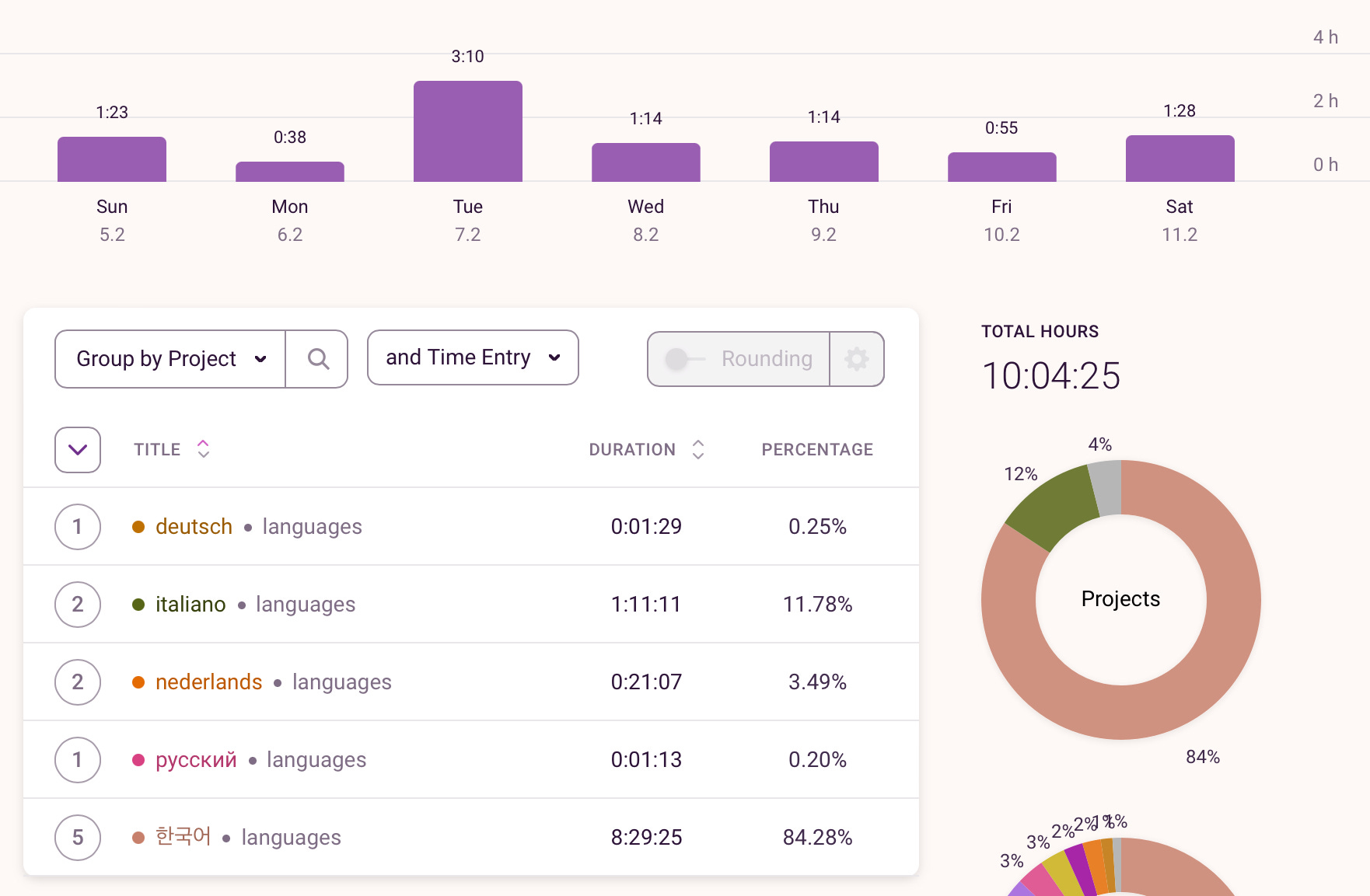Open rounding settings gear icon
The height and width of the screenshot is (896, 1370).
(x=857, y=359)
